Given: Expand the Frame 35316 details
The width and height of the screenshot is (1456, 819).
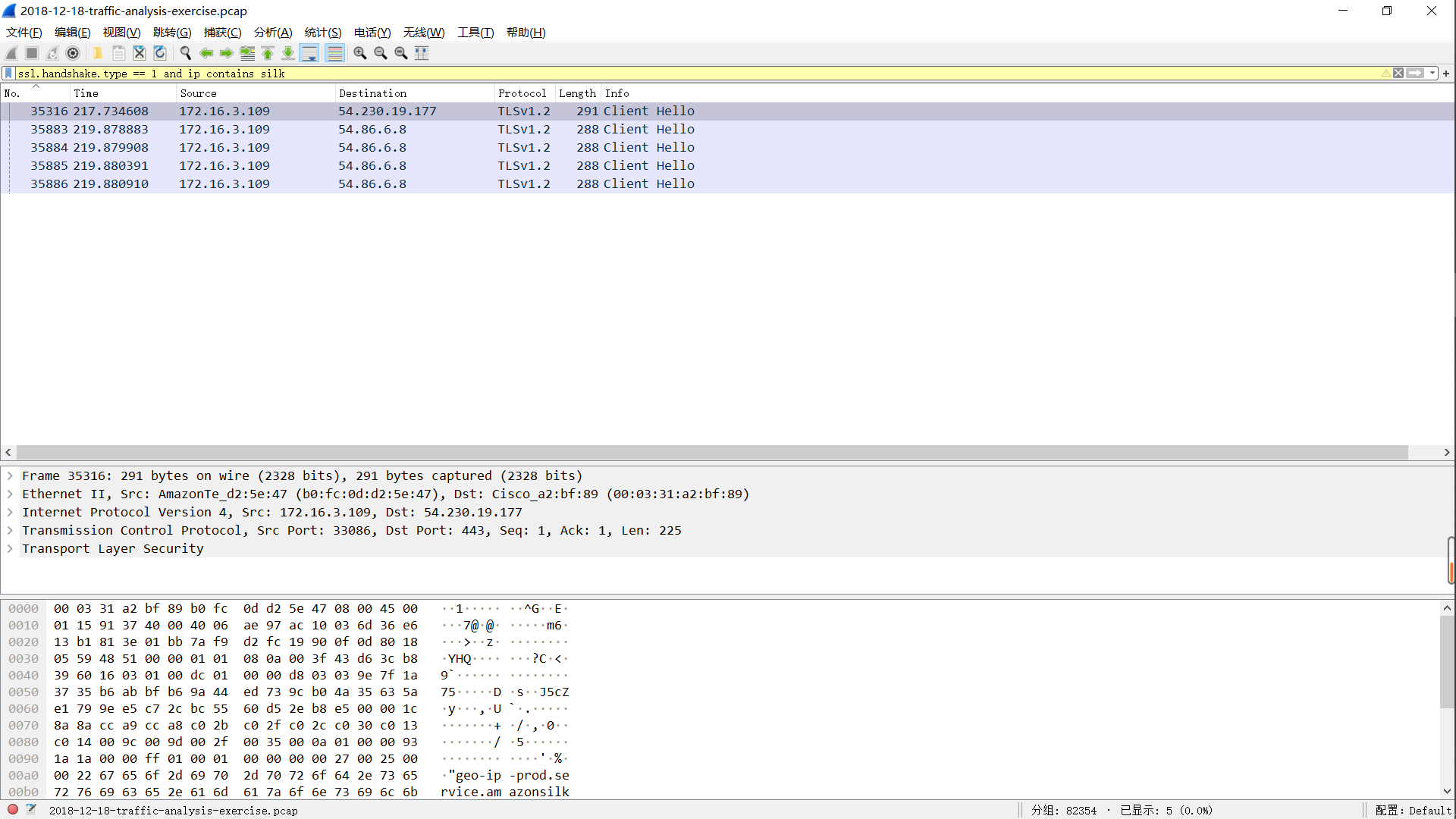Looking at the screenshot, I should 10,476.
